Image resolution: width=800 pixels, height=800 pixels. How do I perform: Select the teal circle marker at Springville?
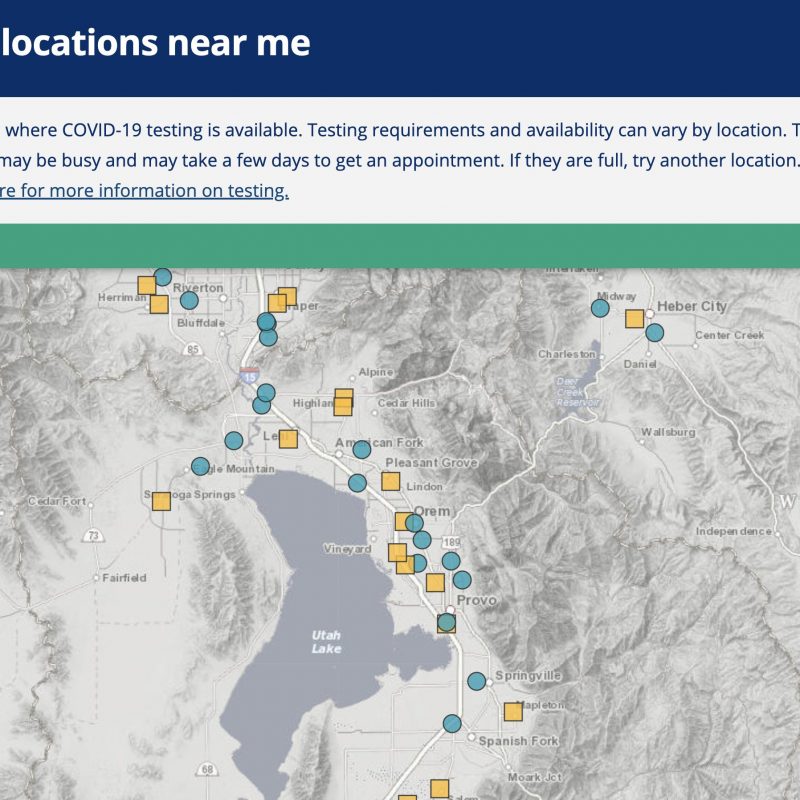coord(477,681)
